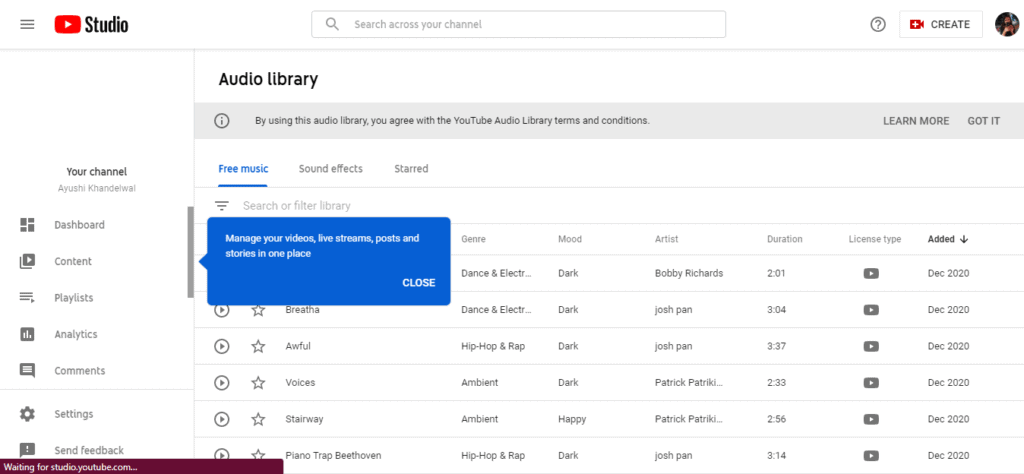Image resolution: width=1024 pixels, height=474 pixels.
Task: Click the YouTube Studio logo
Action: 91,25
